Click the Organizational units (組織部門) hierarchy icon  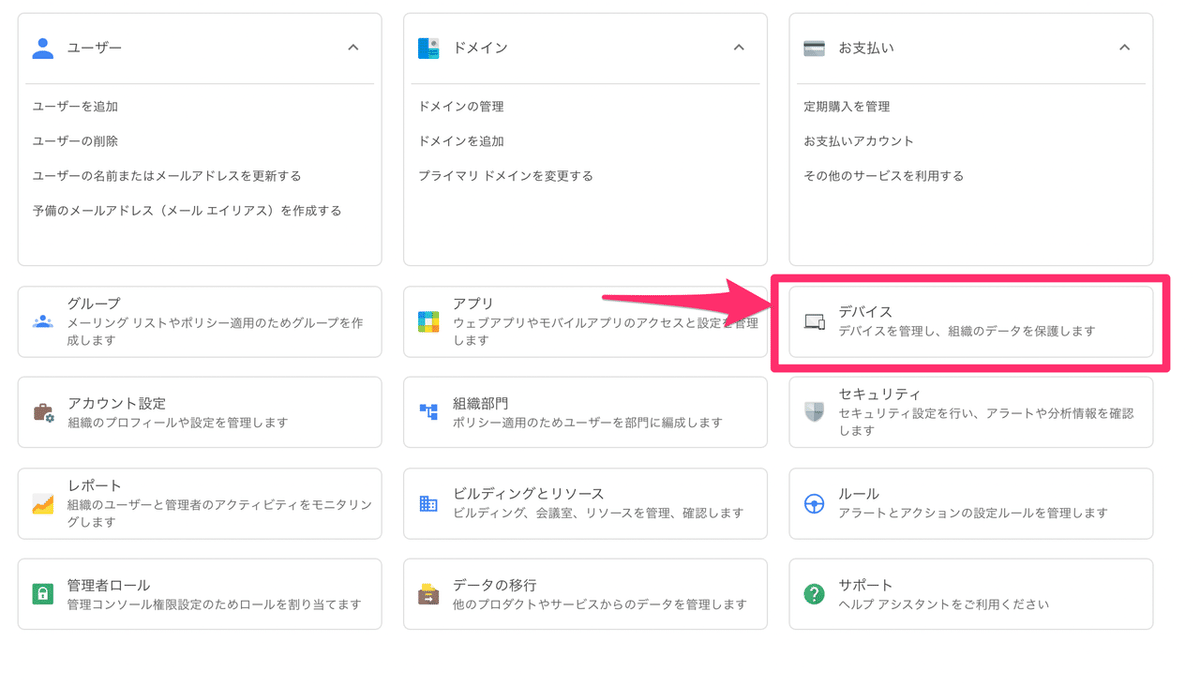tap(428, 412)
